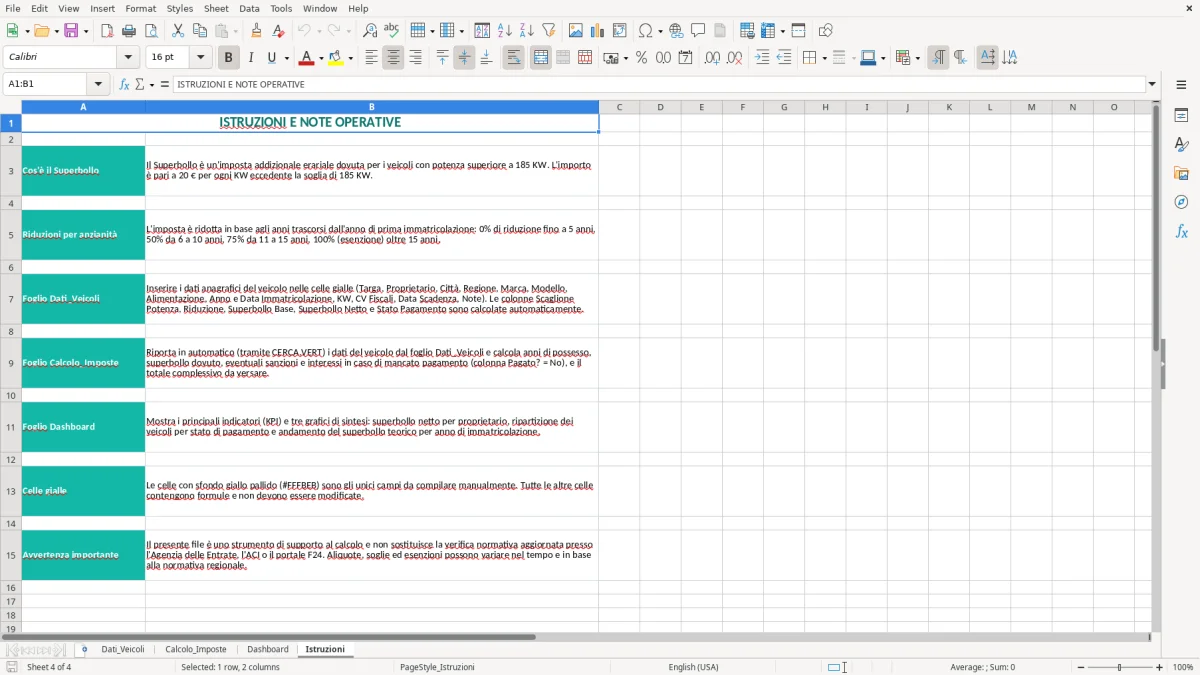Click the Copy icon
The width and height of the screenshot is (1200, 675).
point(200,31)
